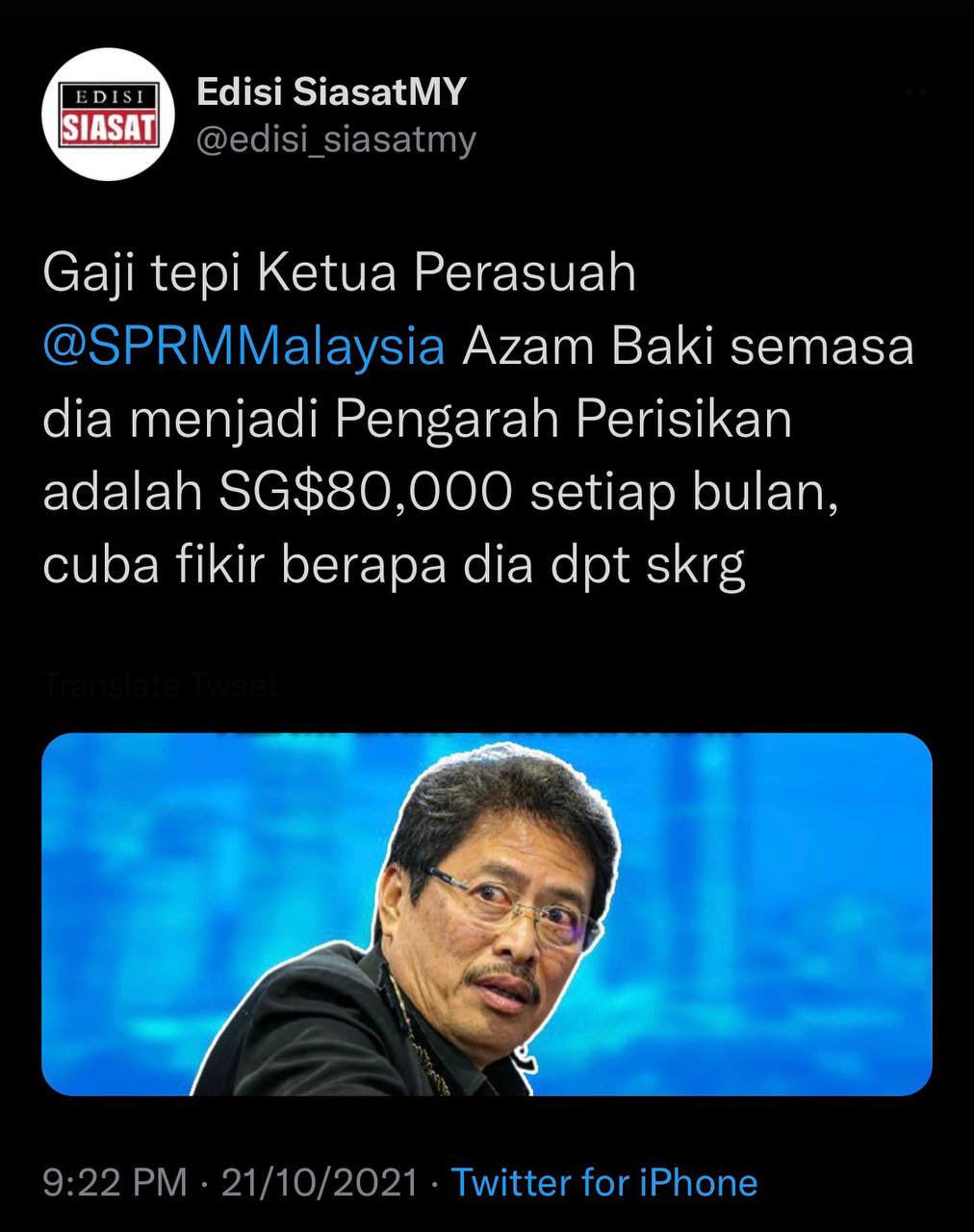Click the man's glasses in the photo

point(515,907)
